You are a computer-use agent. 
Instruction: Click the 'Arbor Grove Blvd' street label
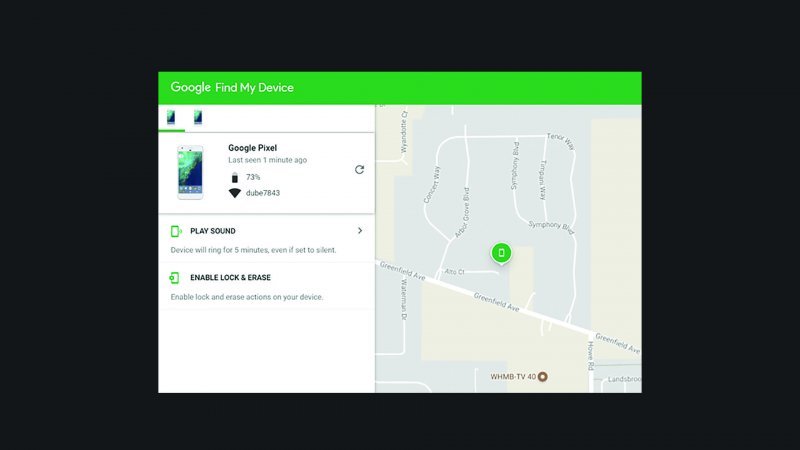coord(462,213)
